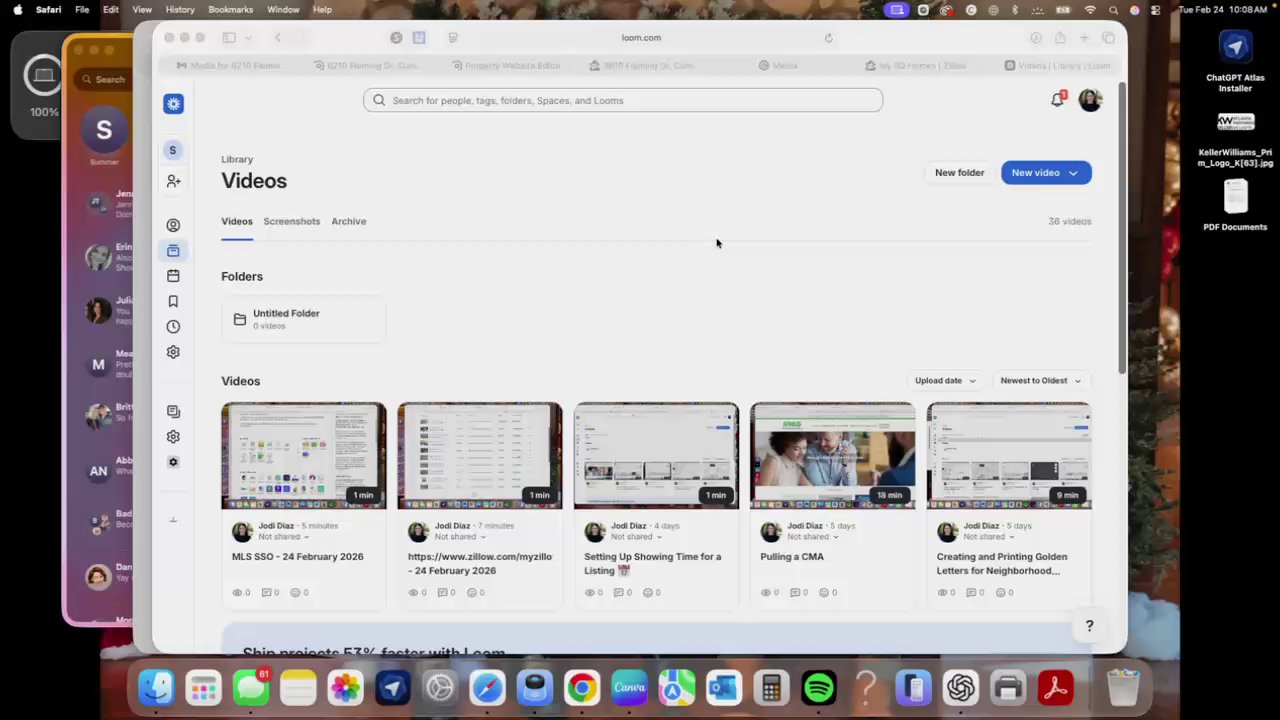Click the invite teammates person-plus icon

173,181
